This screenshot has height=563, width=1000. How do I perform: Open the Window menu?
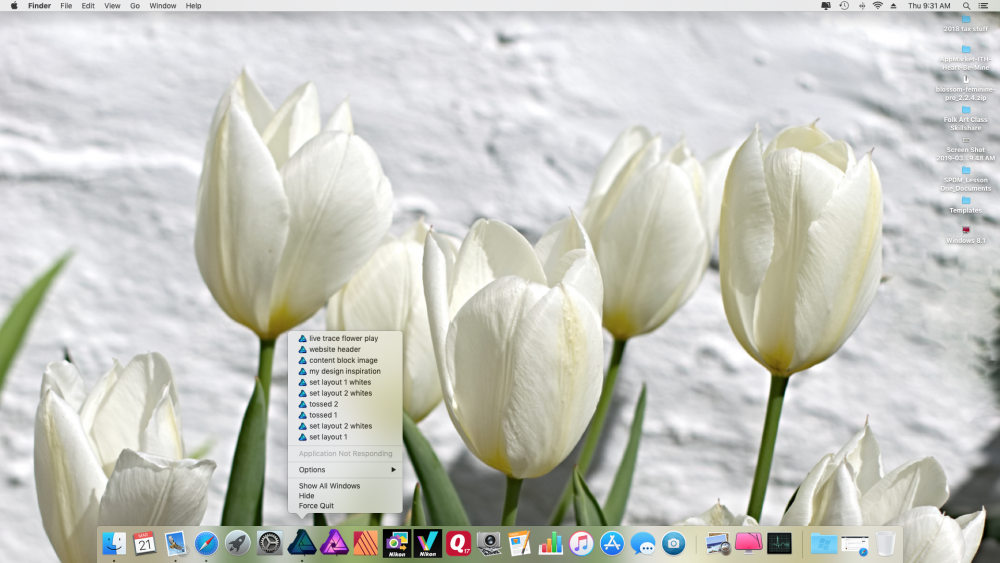point(163,6)
